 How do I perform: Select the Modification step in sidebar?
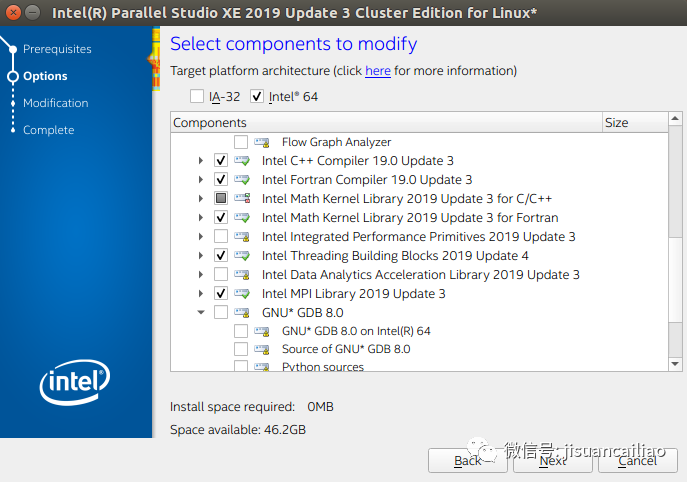point(56,103)
